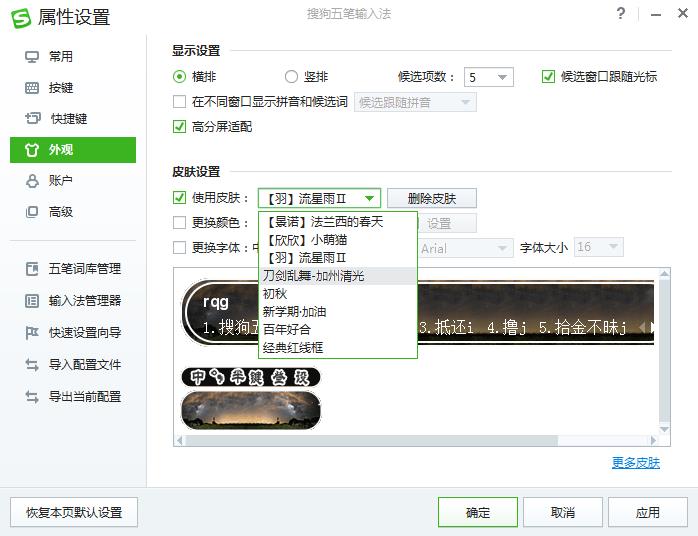Open the Arial font dropdown
Screen dimensions: 698x536
pyautogui.click(x=465, y=248)
